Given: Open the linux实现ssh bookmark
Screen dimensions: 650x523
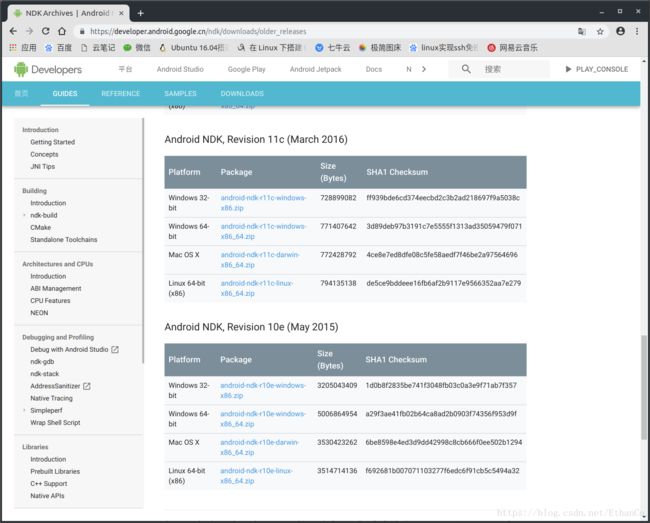Looking at the screenshot, I should coord(444,48).
